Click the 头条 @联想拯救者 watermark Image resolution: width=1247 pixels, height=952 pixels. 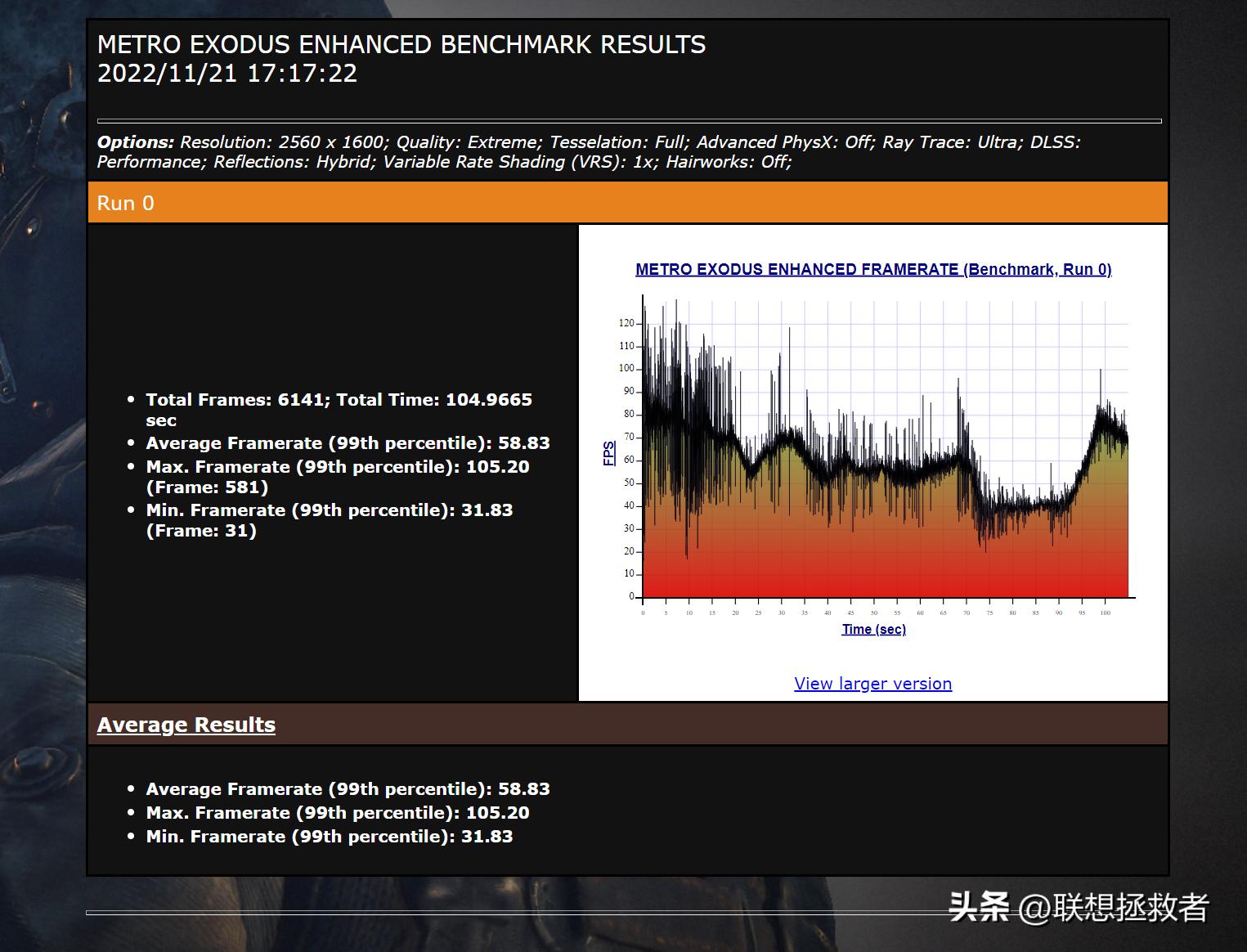point(1078,907)
